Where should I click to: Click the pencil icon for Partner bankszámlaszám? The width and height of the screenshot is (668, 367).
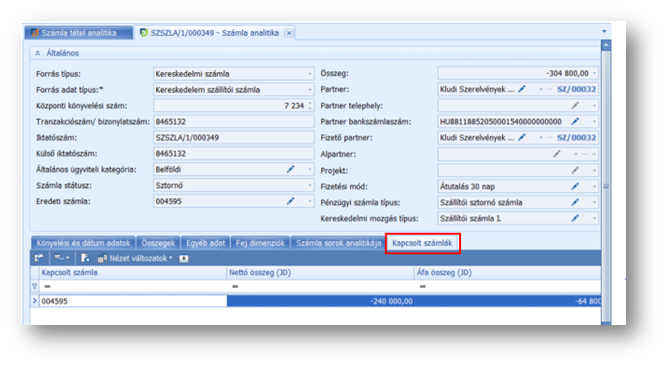tap(575, 121)
